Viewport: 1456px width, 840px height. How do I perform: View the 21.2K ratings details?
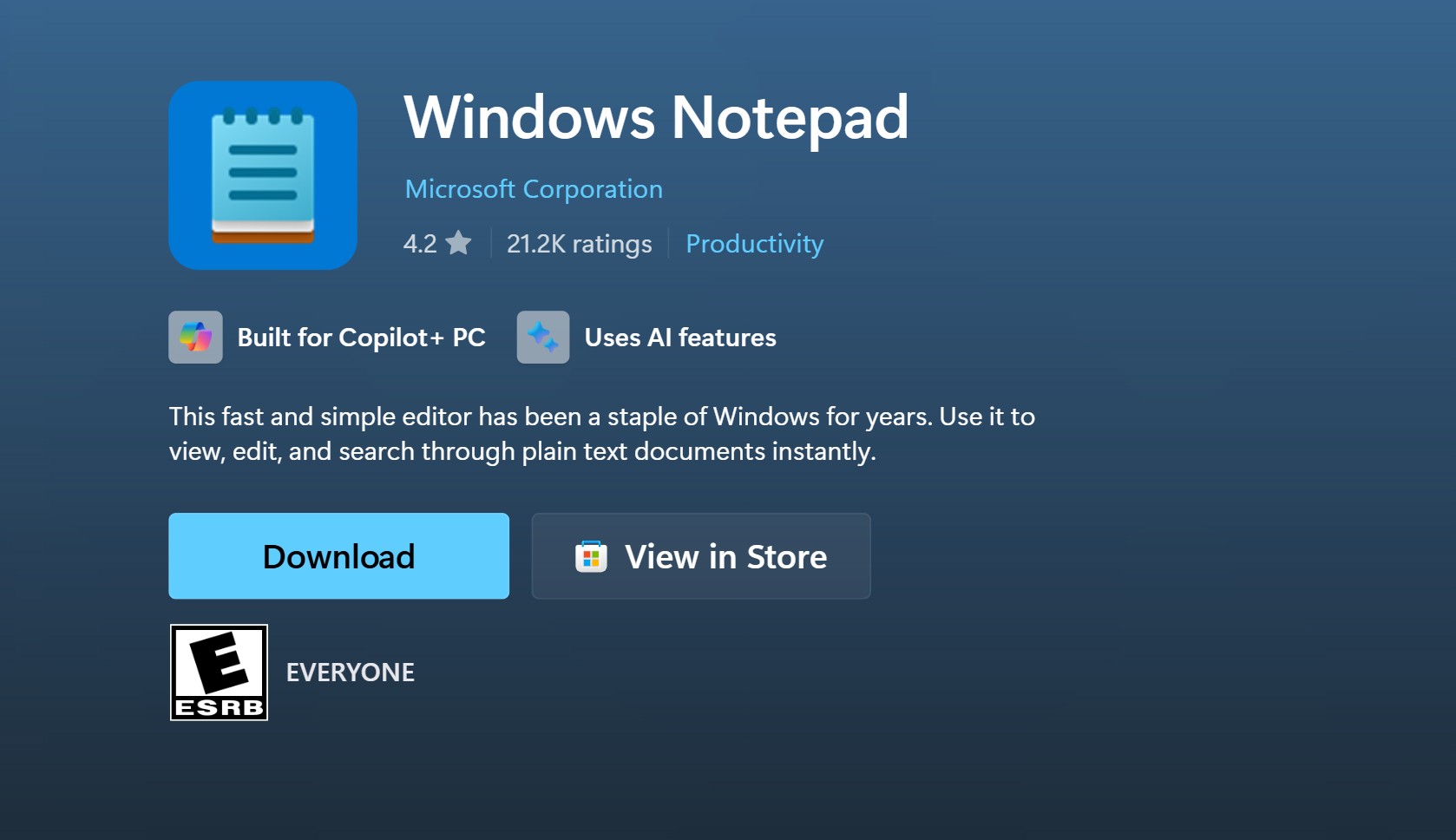[x=579, y=244]
